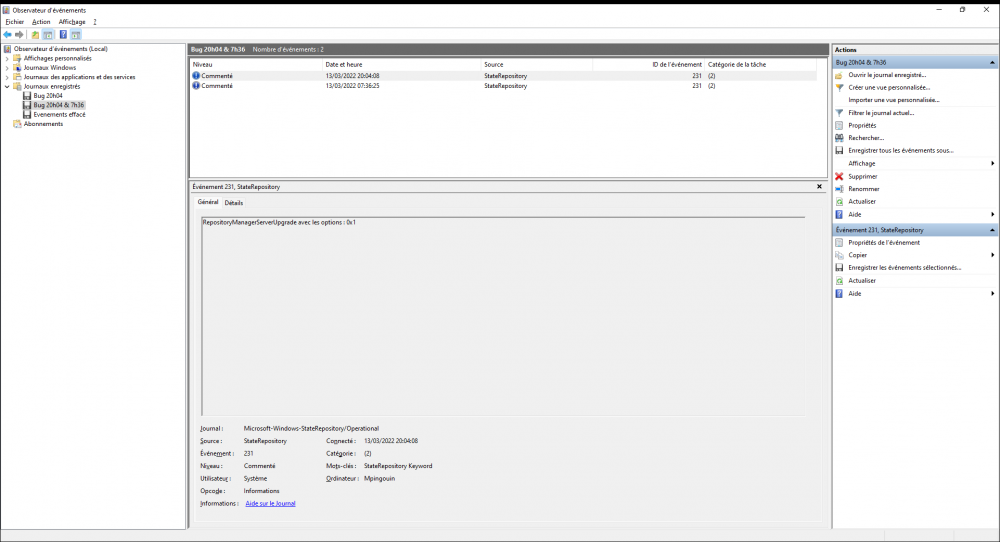
Task: Open the Aide sur le Journal link
Action: point(270,504)
